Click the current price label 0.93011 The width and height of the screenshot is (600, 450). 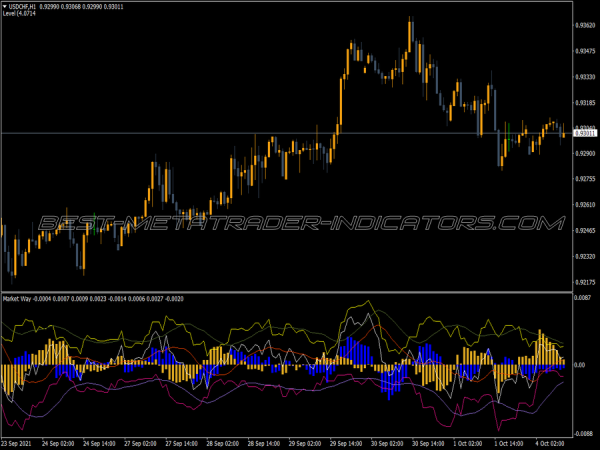585,133
